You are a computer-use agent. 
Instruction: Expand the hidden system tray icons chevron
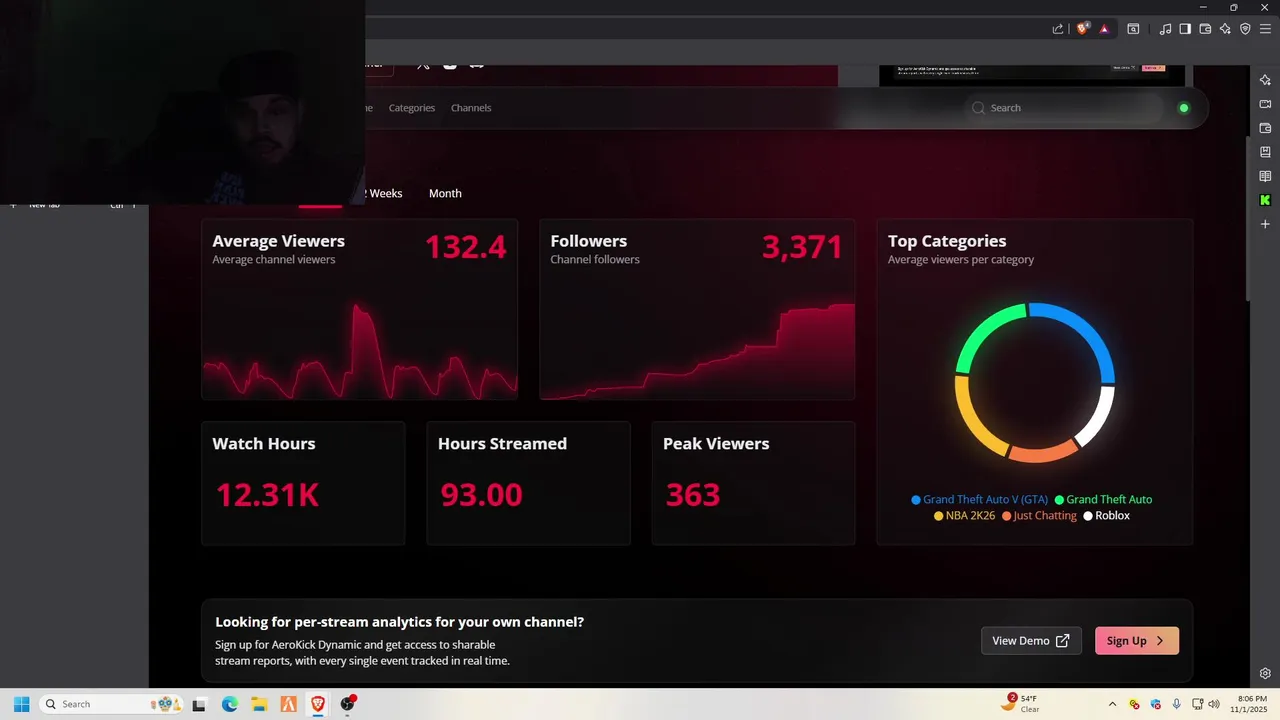tap(1113, 704)
